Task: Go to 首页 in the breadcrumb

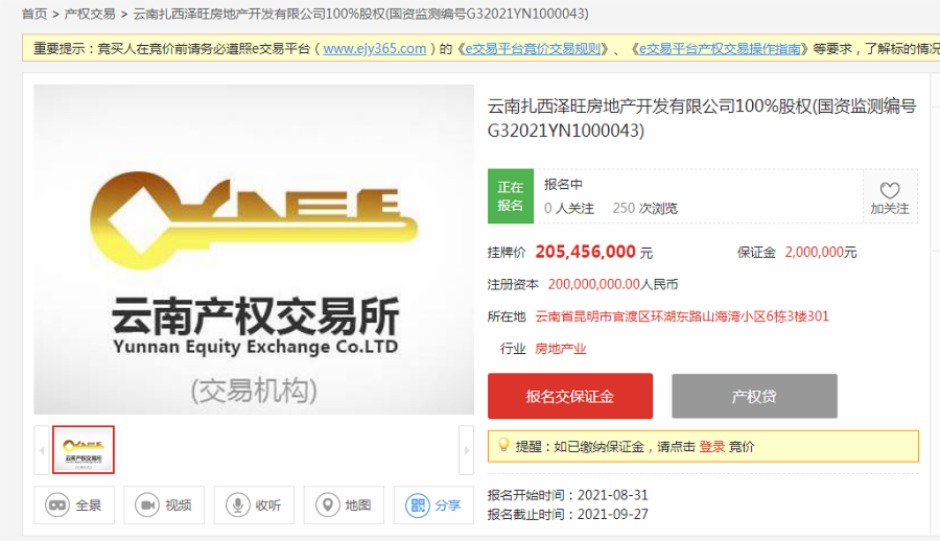Action: coord(34,14)
